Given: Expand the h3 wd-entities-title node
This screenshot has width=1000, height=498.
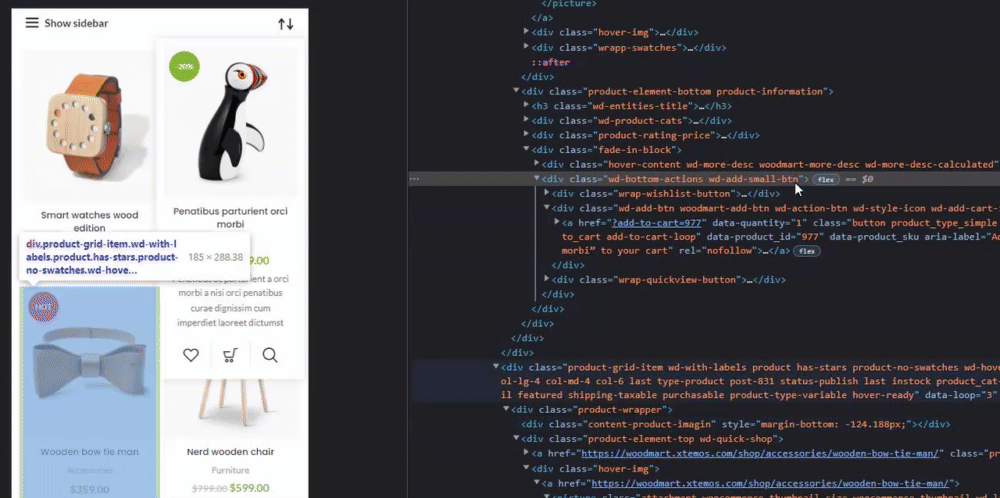Looking at the screenshot, I should [526, 106].
